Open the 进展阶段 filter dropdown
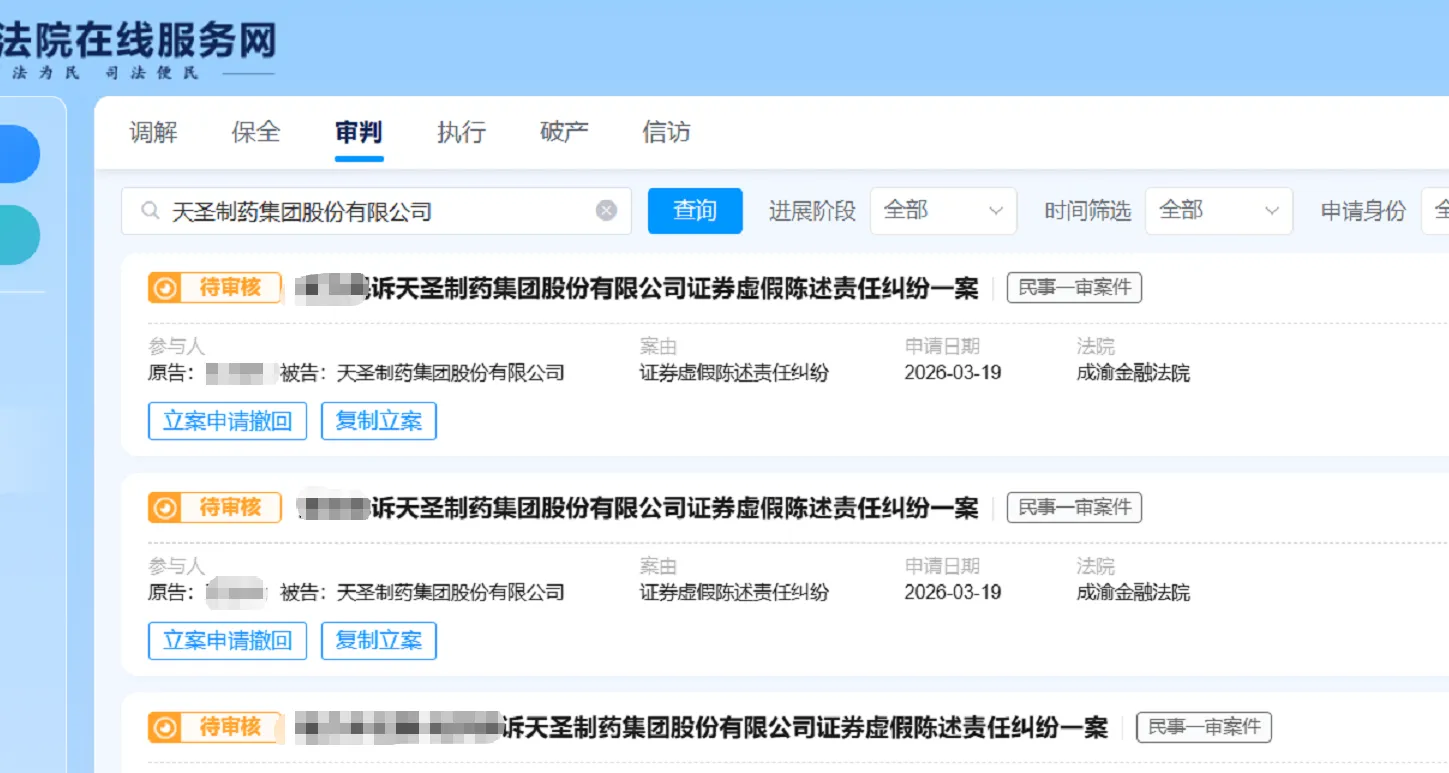The width and height of the screenshot is (1449, 773). coord(941,210)
